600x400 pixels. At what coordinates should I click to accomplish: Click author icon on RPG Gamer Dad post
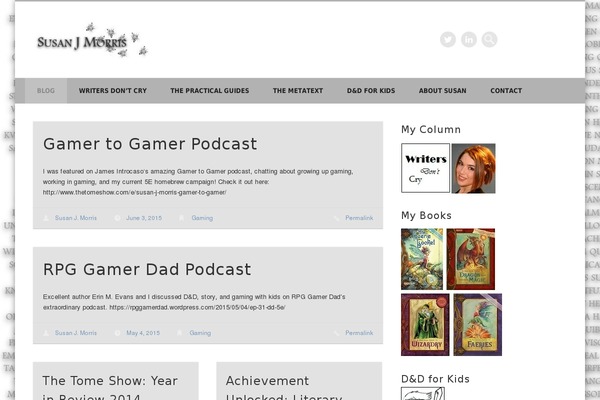point(46,333)
